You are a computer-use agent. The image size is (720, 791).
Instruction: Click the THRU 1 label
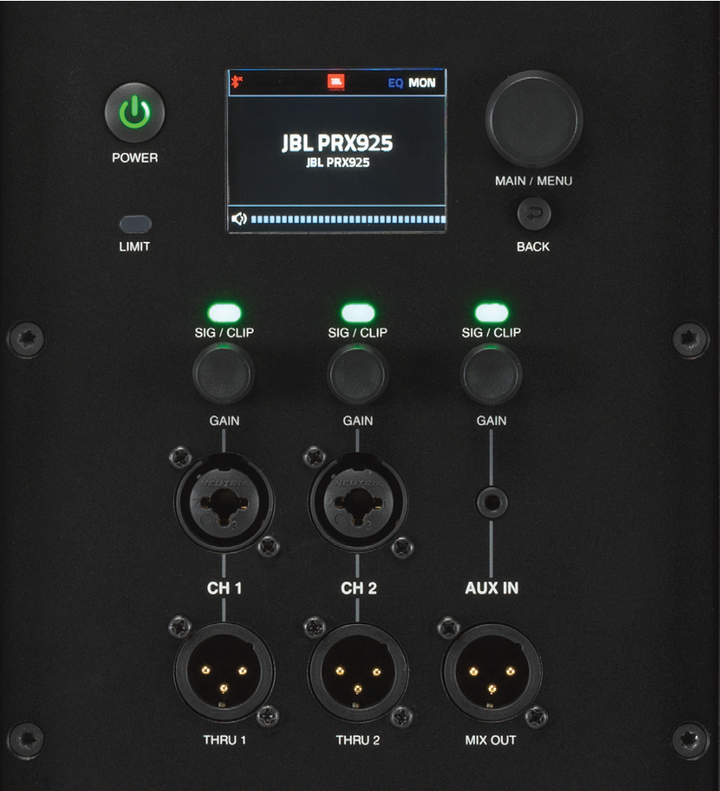[x=224, y=740]
